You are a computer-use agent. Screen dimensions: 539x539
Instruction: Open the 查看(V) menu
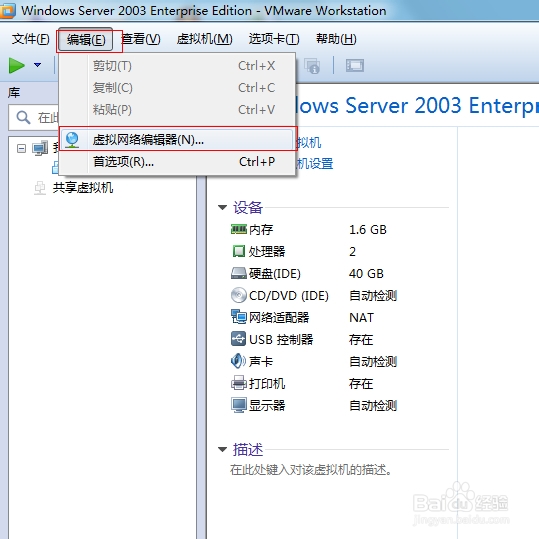pos(141,39)
